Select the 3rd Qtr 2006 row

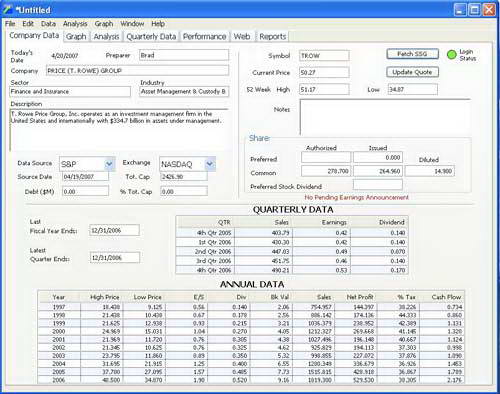coord(292,261)
